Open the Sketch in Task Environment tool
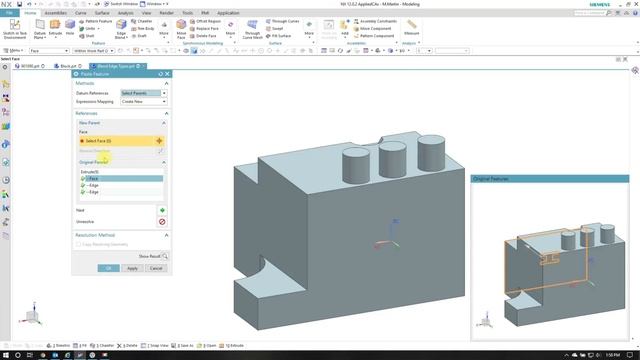 click(x=15, y=29)
